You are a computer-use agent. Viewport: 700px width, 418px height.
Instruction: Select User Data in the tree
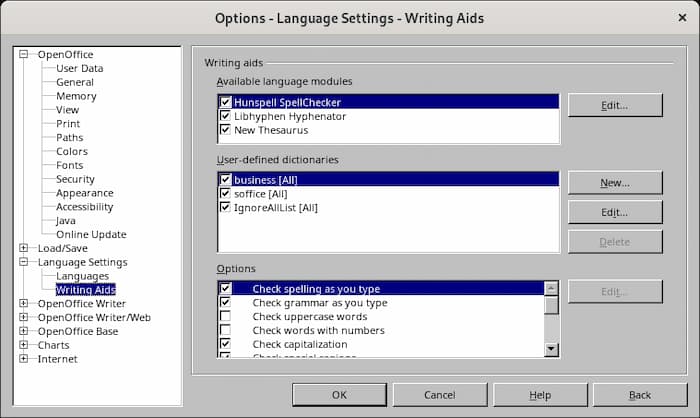79,68
